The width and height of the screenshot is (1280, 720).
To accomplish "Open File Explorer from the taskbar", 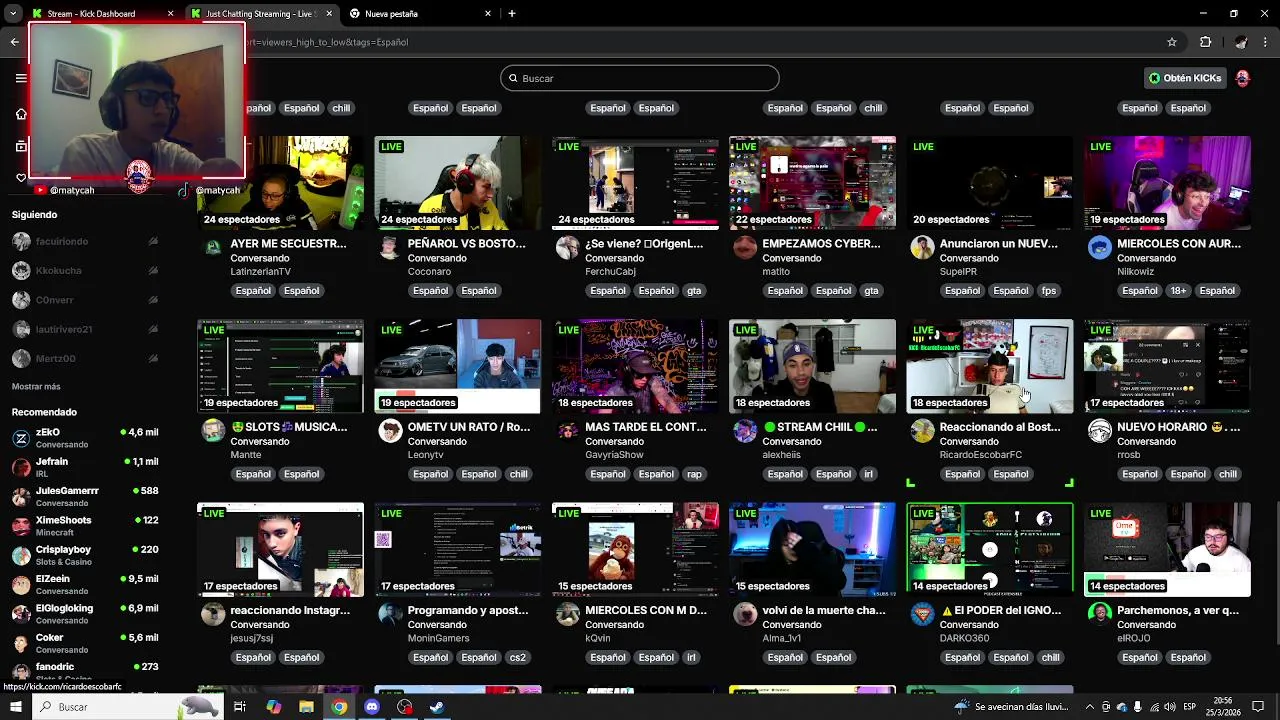I will click(x=306, y=707).
